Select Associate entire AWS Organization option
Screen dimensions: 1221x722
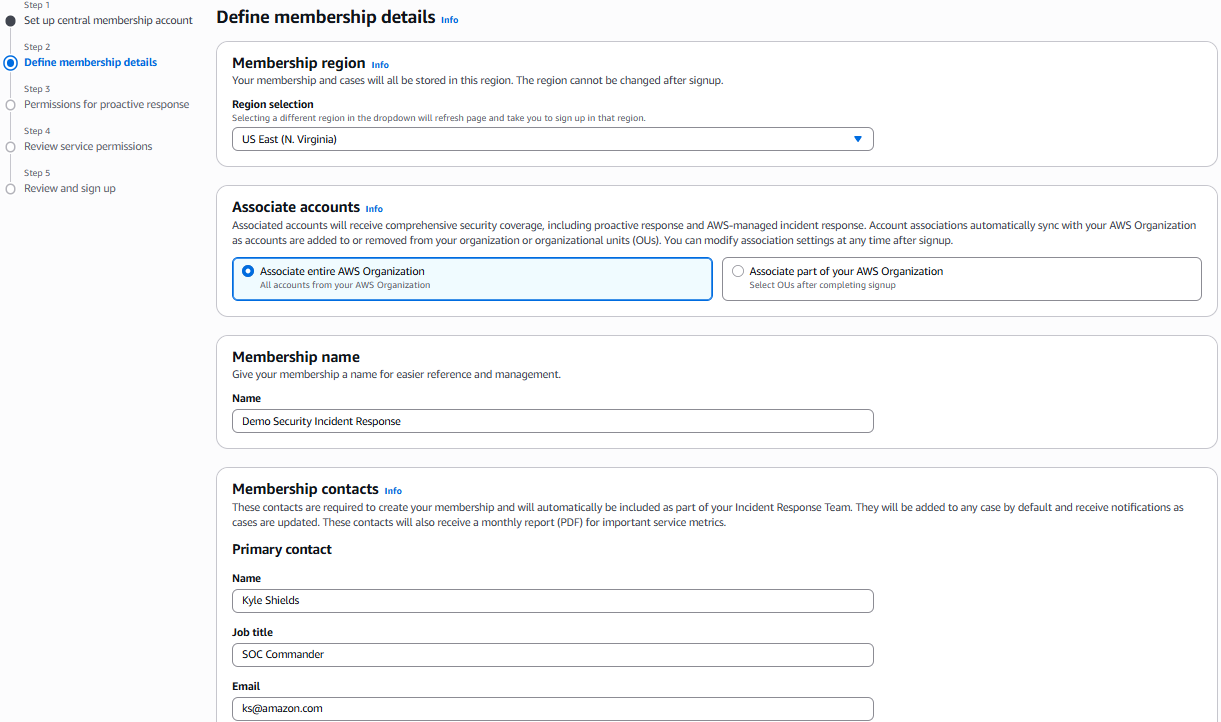point(472,279)
